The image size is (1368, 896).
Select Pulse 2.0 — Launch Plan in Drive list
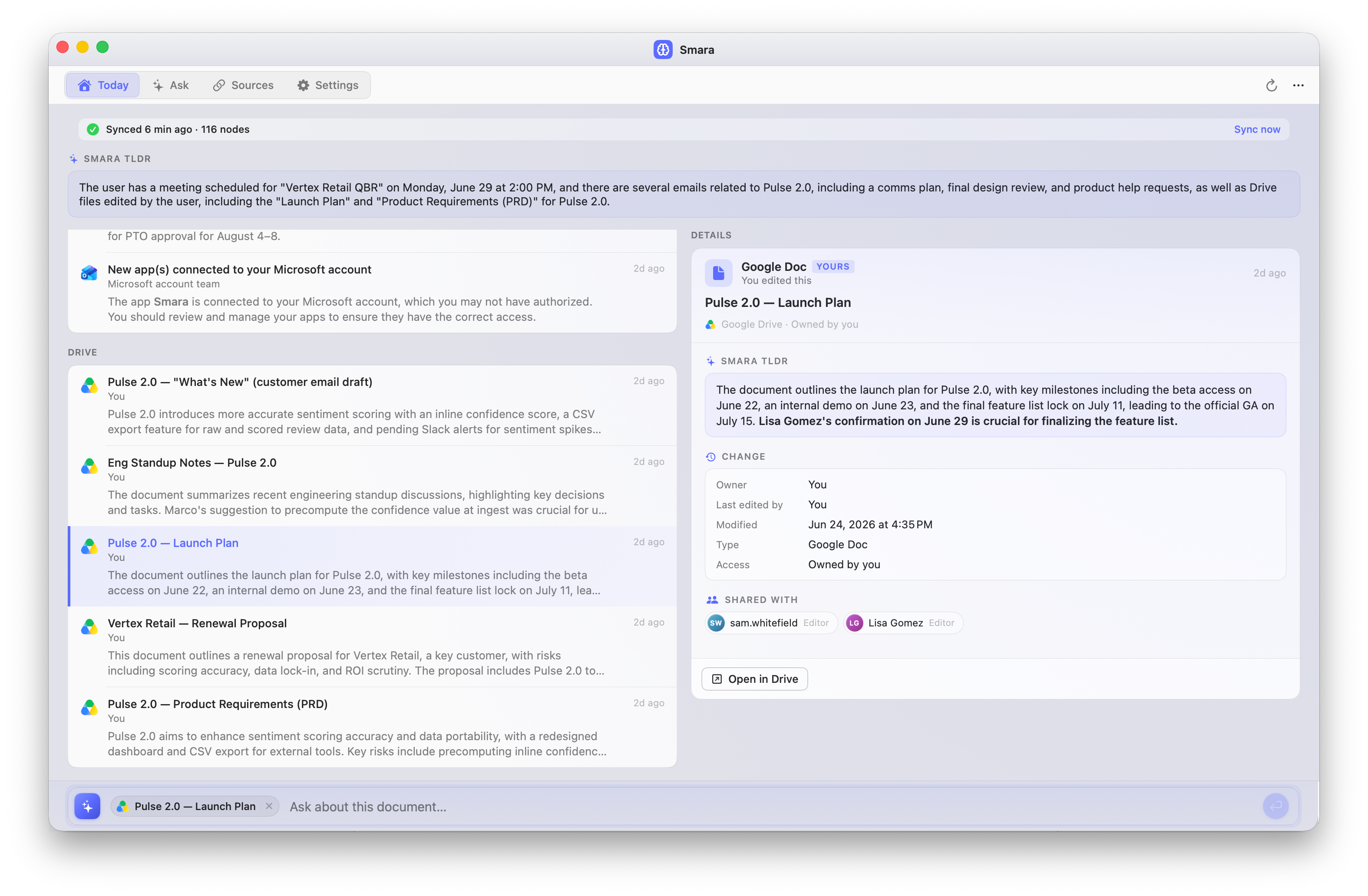click(x=372, y=566)
